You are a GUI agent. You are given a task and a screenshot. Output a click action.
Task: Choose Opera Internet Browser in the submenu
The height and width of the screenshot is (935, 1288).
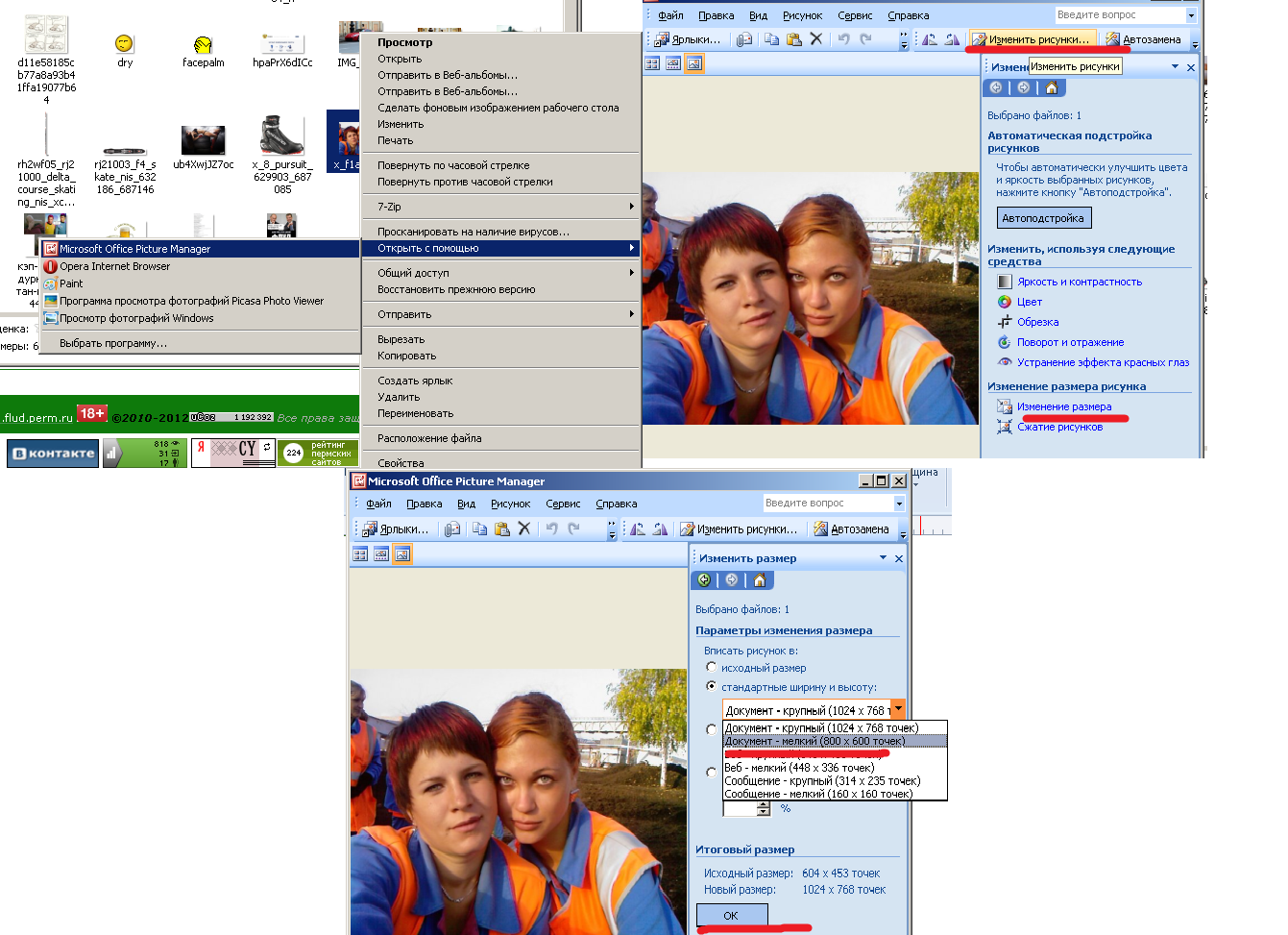[x=114, y=266]
